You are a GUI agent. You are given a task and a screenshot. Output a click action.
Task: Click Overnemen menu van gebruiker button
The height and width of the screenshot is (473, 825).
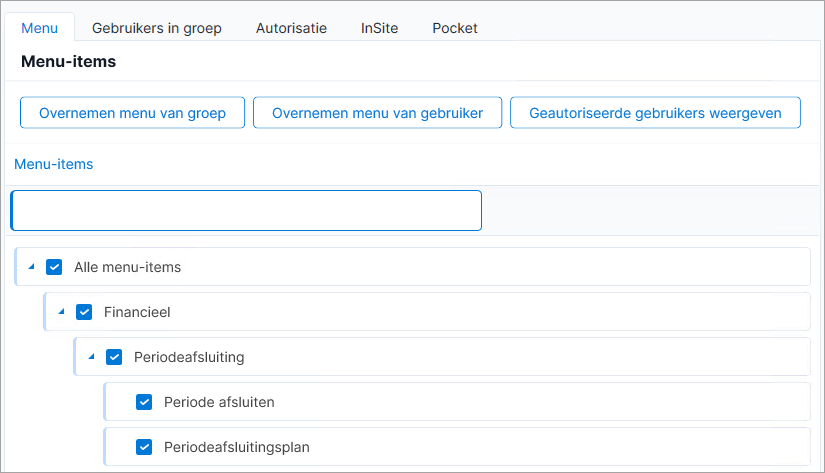point(377,113)
